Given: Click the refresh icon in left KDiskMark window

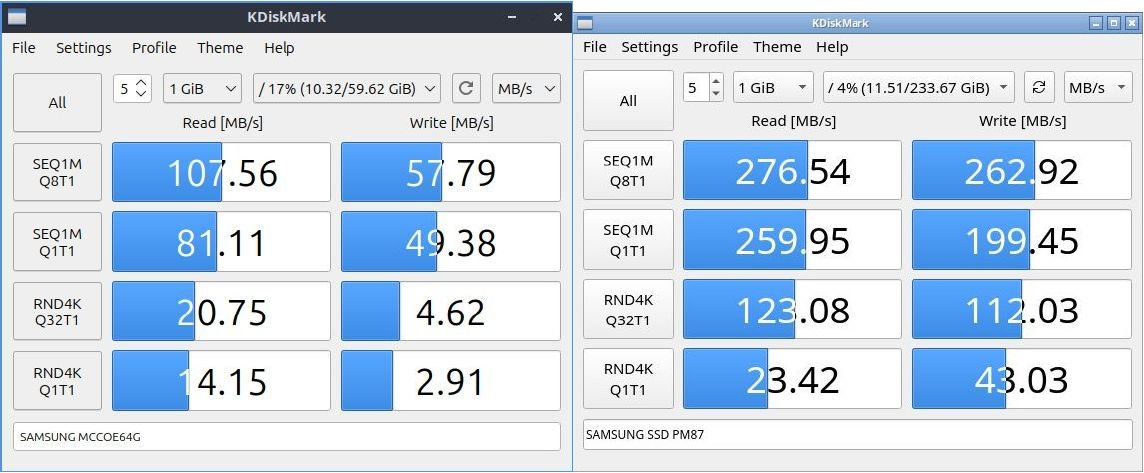Looking at the screenshot, I should point(465,89).
